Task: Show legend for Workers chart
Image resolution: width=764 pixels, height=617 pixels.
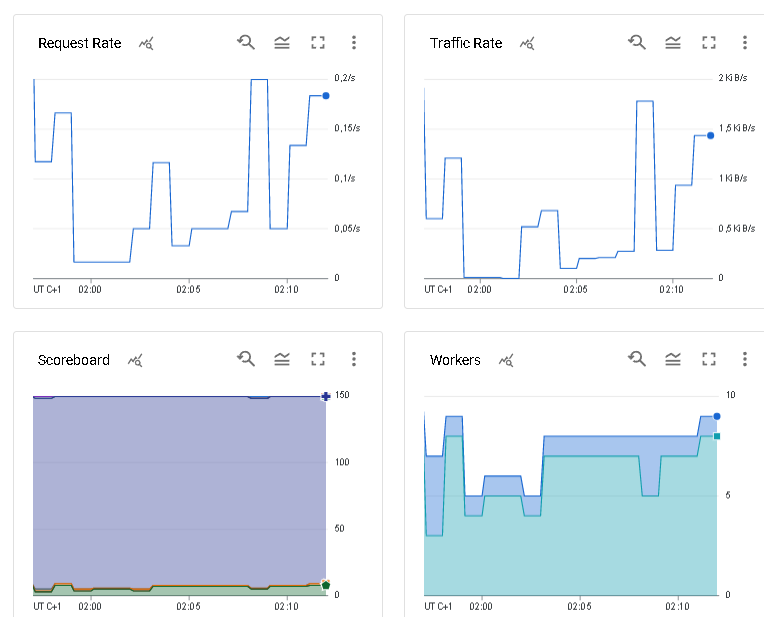Action: point(673,360)
